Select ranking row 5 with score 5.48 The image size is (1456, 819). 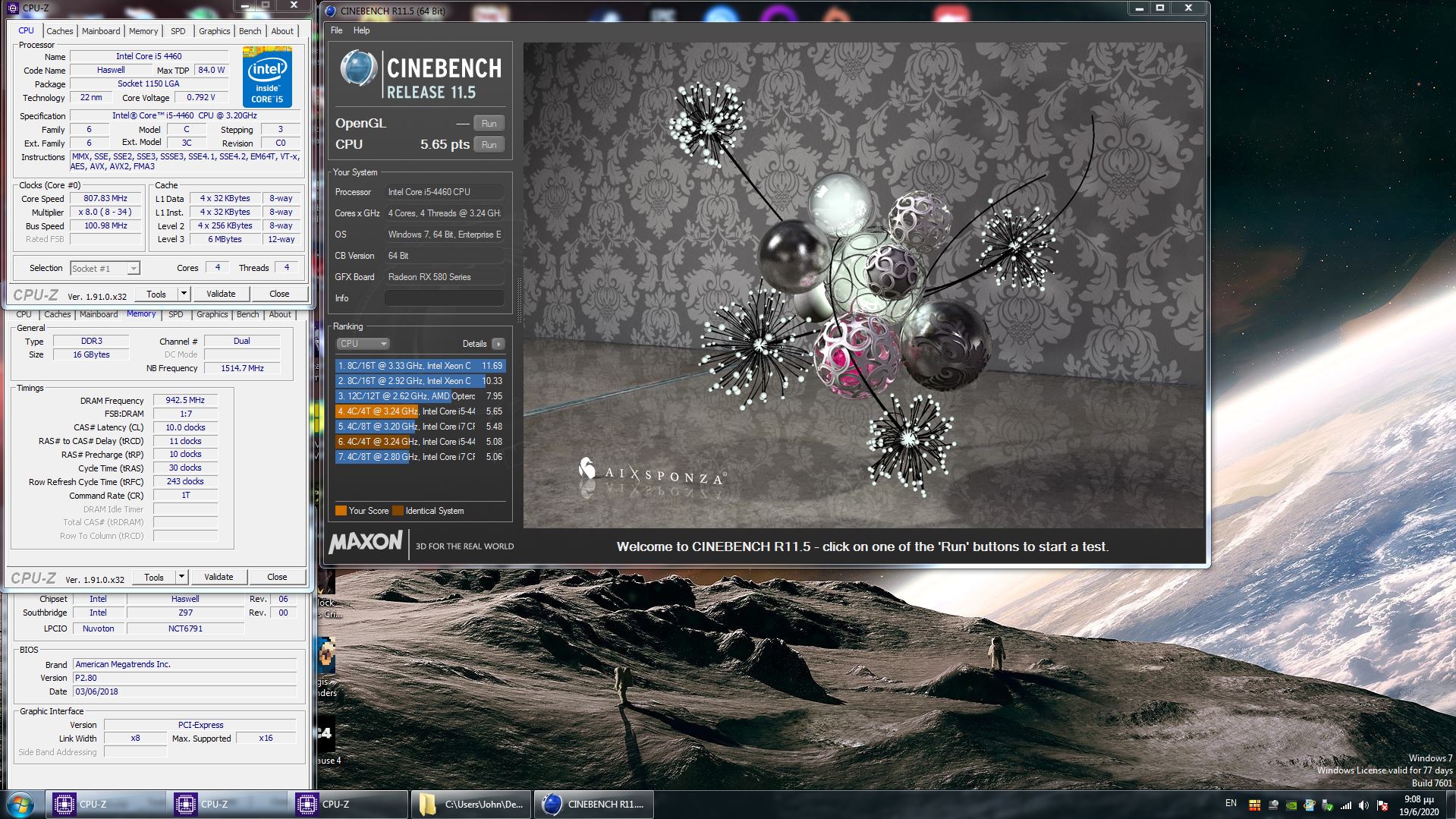(x=420, y=427)
